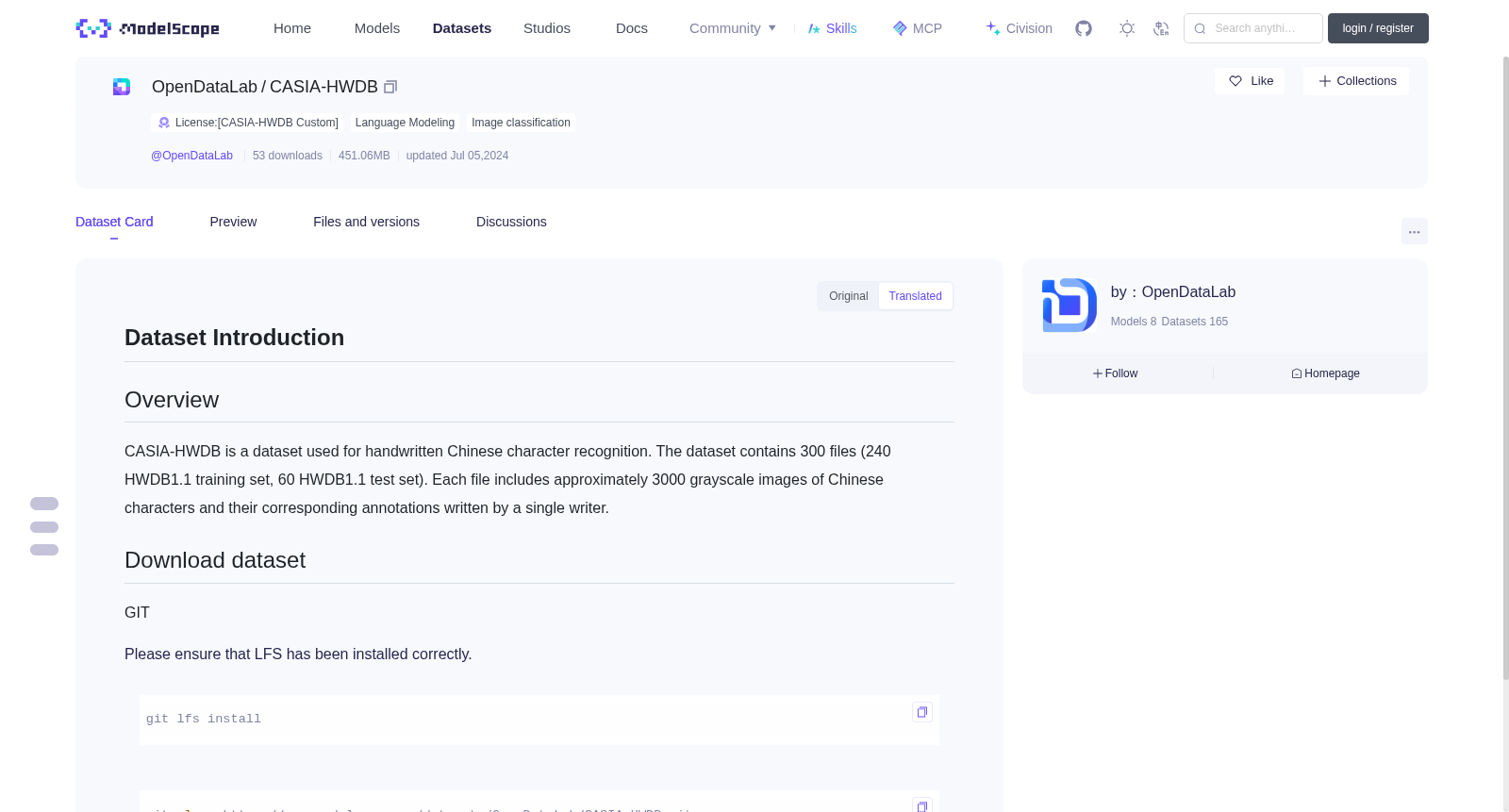Image resolution: width=1509 pixels, height=812 pixels.
Task: Open the floating table-of-contents sidebar bars
Action: coord(44,526)
